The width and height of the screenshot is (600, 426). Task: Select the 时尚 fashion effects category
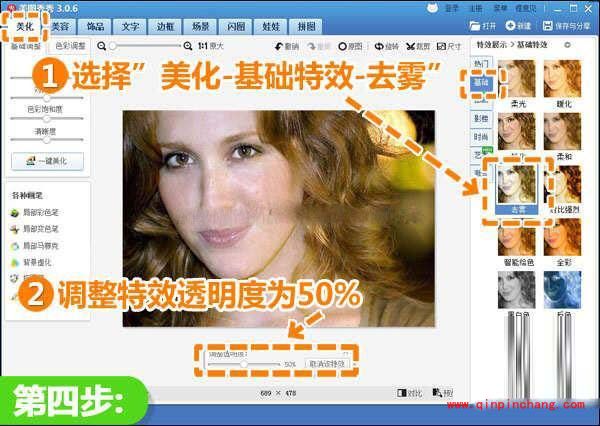(x=481, y=137)
